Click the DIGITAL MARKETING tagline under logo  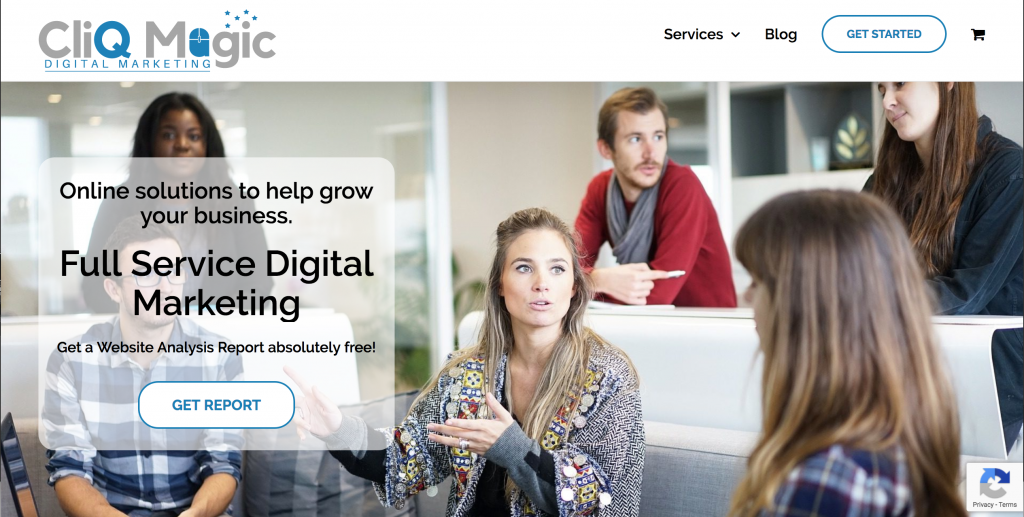(x=128, y=64)
